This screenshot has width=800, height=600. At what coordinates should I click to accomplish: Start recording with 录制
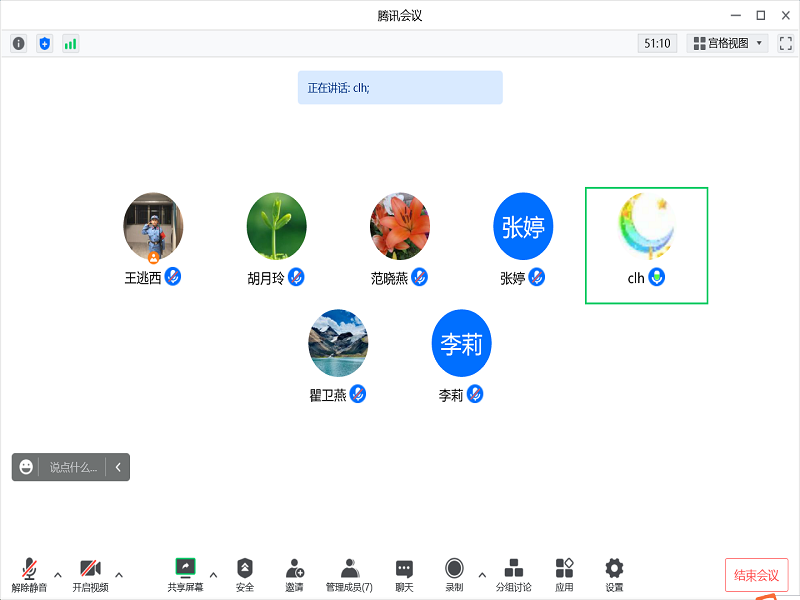coord(454,575)
